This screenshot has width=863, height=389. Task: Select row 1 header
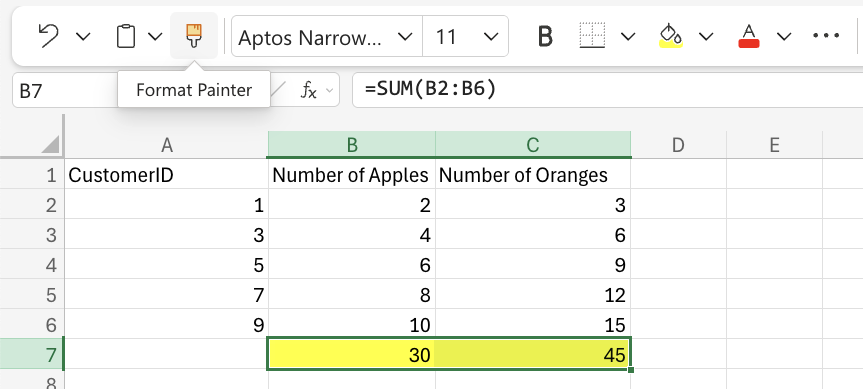[32, 175]
